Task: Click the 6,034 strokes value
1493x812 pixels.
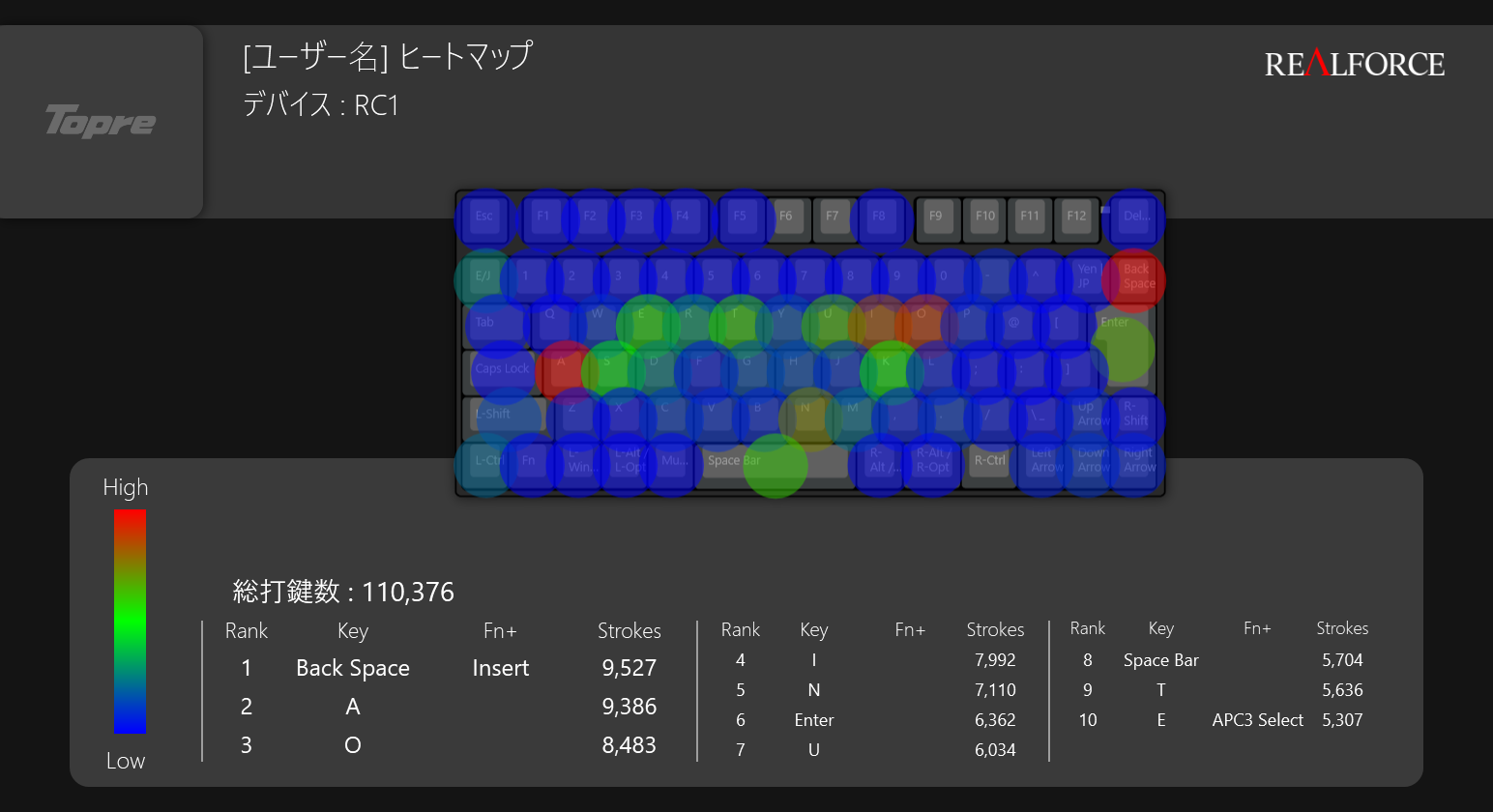Action: coord(995,750)
